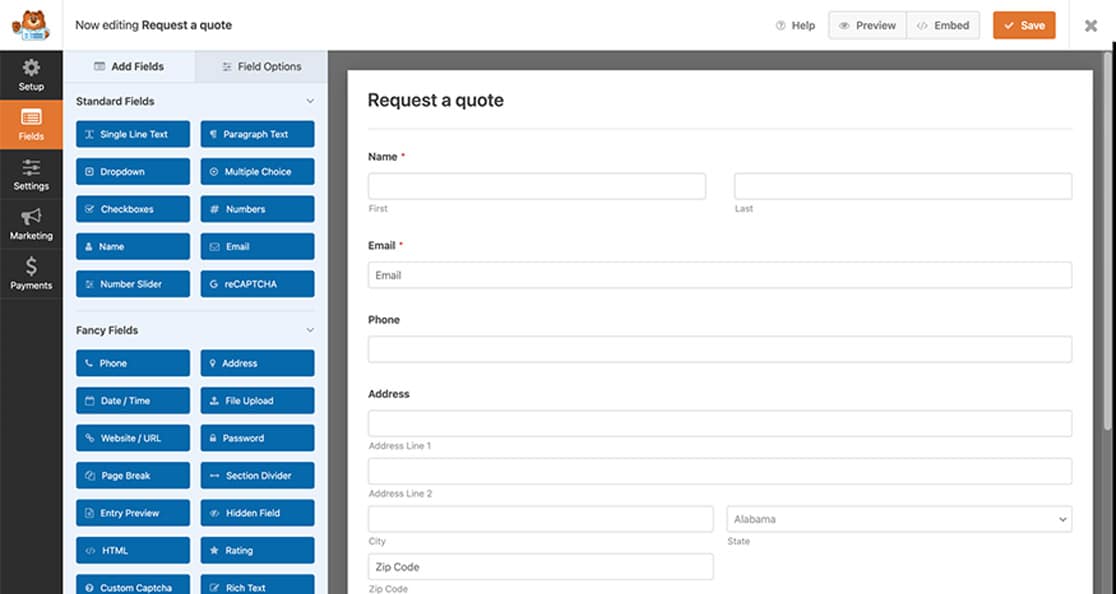This screenshot has width=1116, height=594.
Task: Add an HTML field
Action: point(133,551)
